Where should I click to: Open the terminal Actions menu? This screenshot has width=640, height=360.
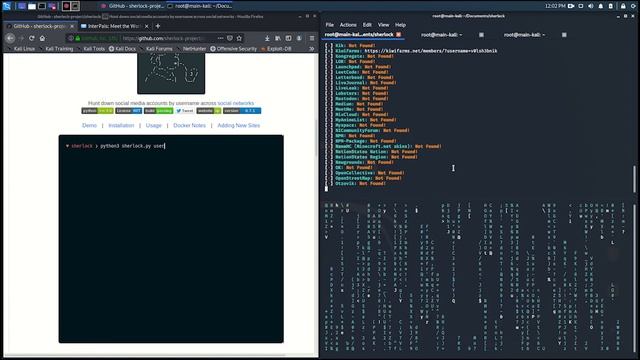tap(348, 25)
